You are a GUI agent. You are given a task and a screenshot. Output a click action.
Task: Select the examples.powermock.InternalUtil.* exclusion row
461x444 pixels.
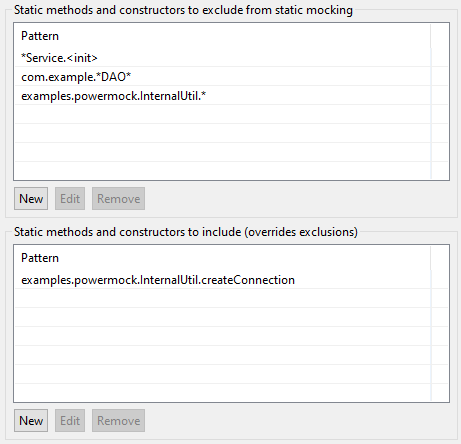point(223,96)
